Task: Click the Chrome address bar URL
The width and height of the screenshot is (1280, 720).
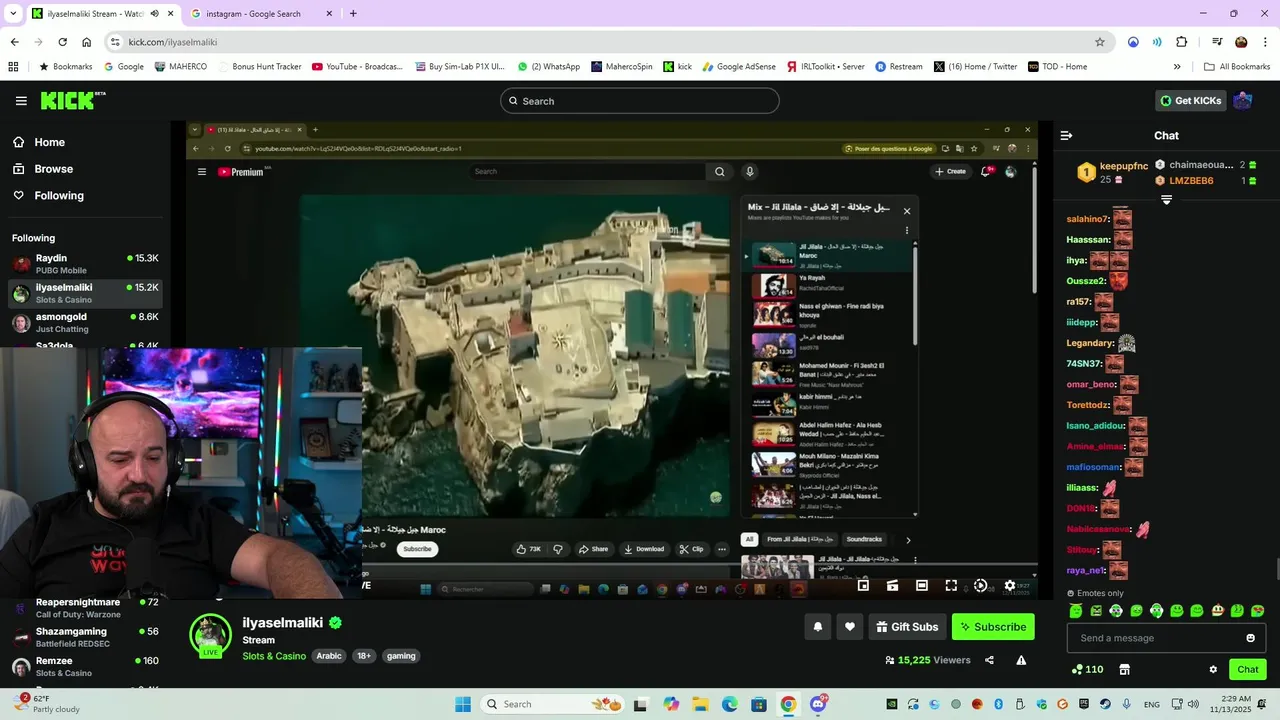Action: 172,42
